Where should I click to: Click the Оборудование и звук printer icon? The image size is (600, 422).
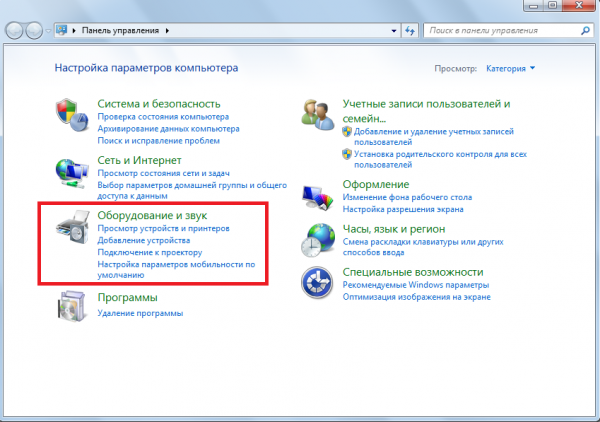coord(72,226)
